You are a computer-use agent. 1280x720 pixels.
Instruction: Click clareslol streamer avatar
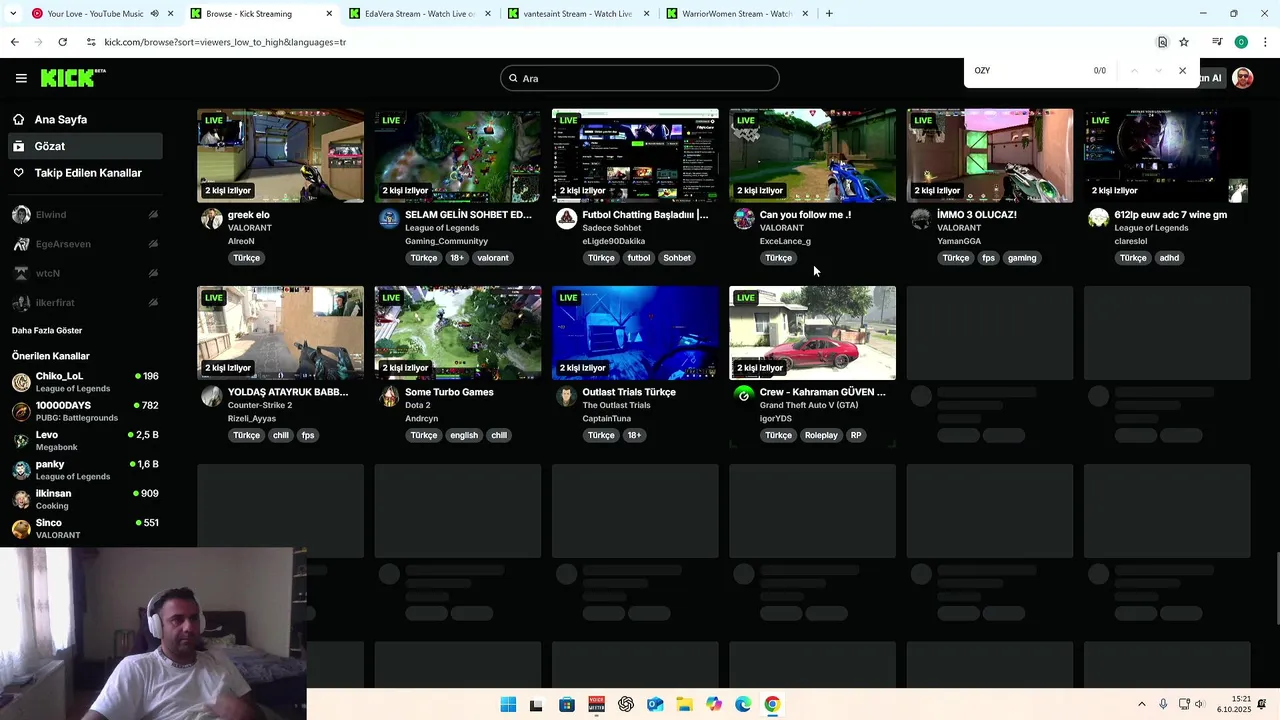[1098, 219]
